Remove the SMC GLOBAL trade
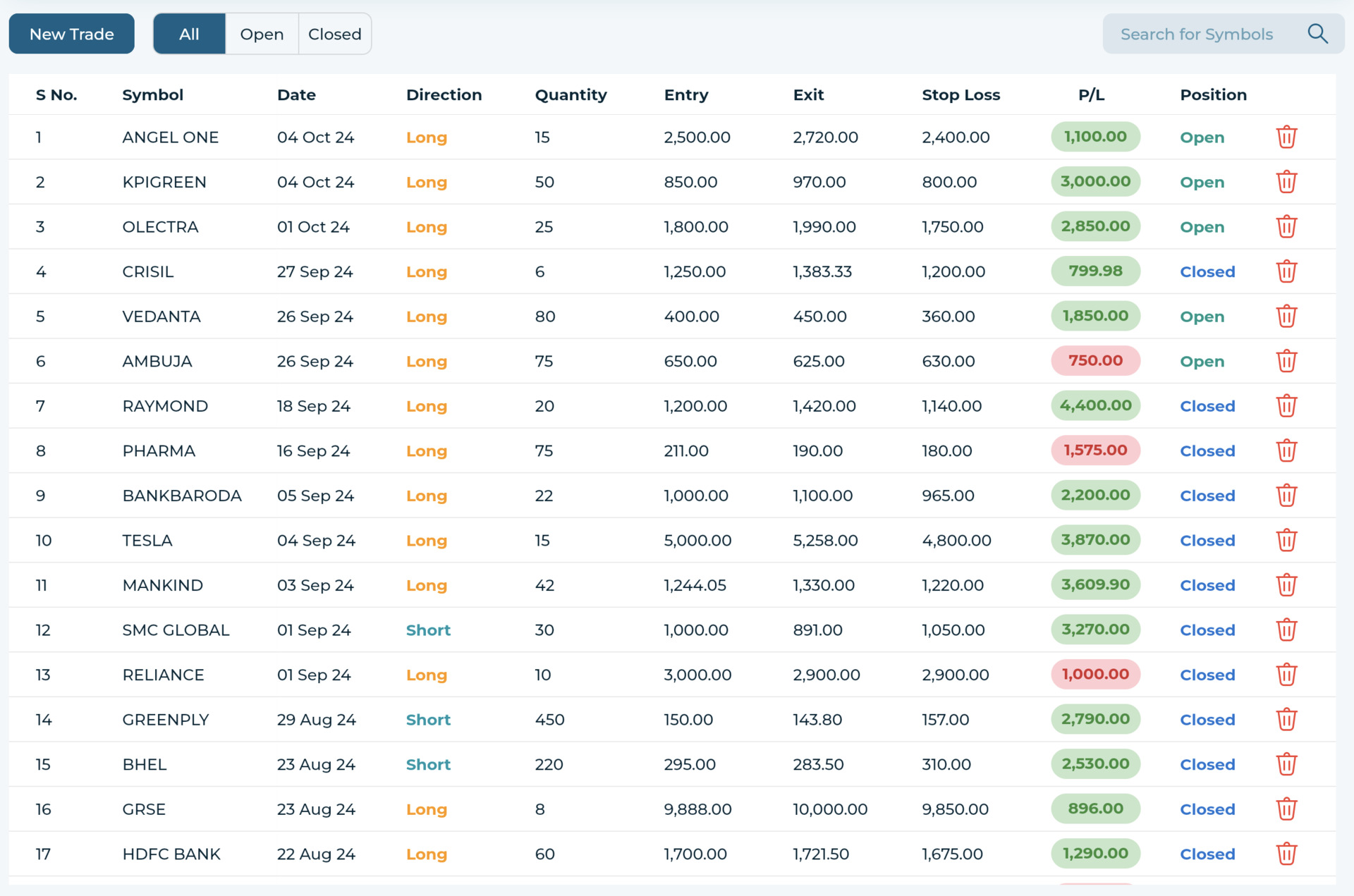 pos(1286,630)
